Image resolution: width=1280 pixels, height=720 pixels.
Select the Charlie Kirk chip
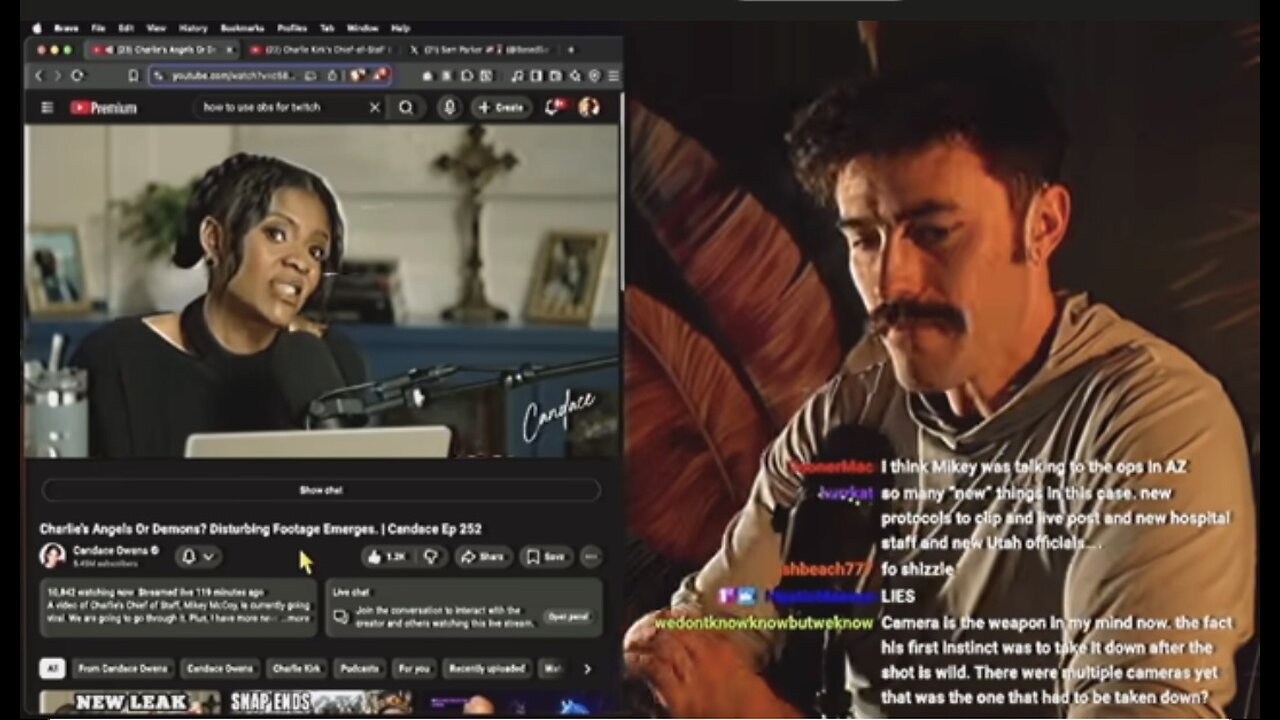(x=297, y=668)
